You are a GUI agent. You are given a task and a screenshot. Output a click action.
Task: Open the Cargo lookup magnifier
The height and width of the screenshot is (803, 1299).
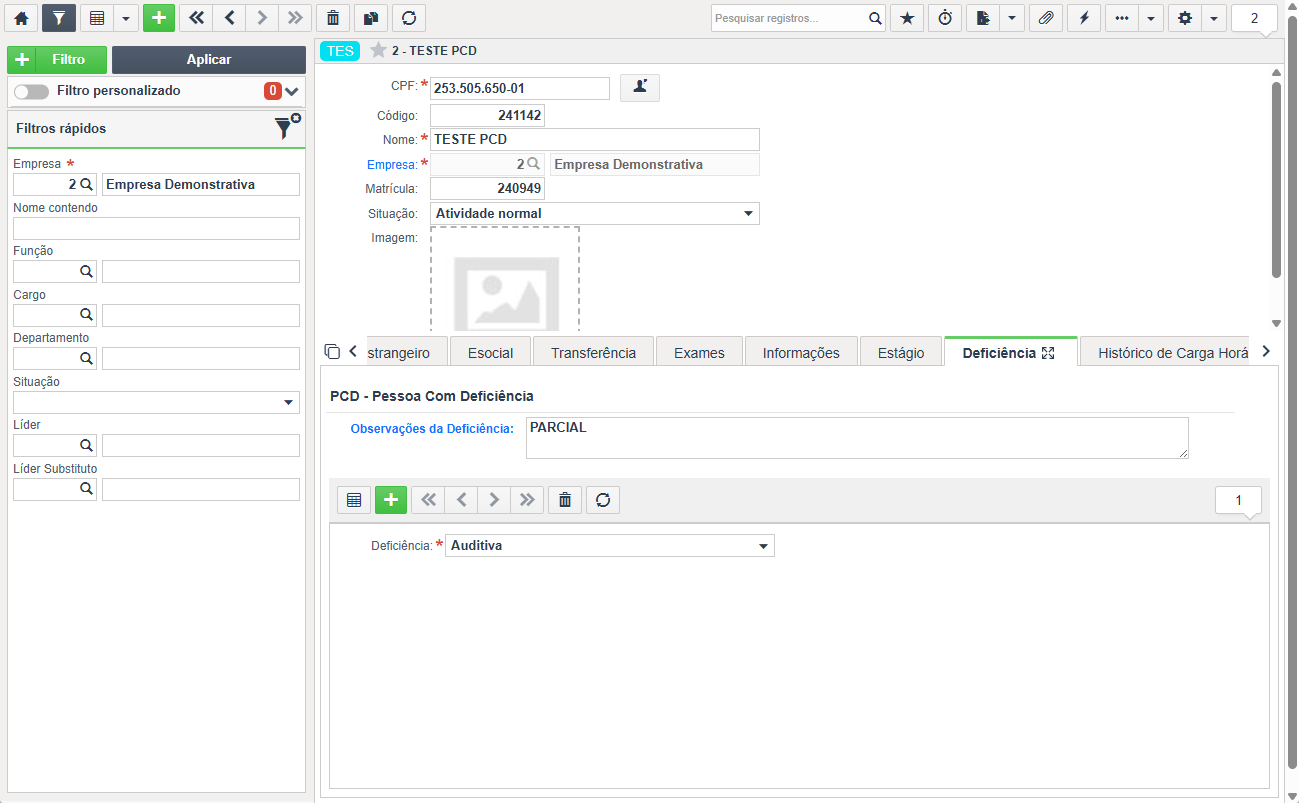coord(87,315)
